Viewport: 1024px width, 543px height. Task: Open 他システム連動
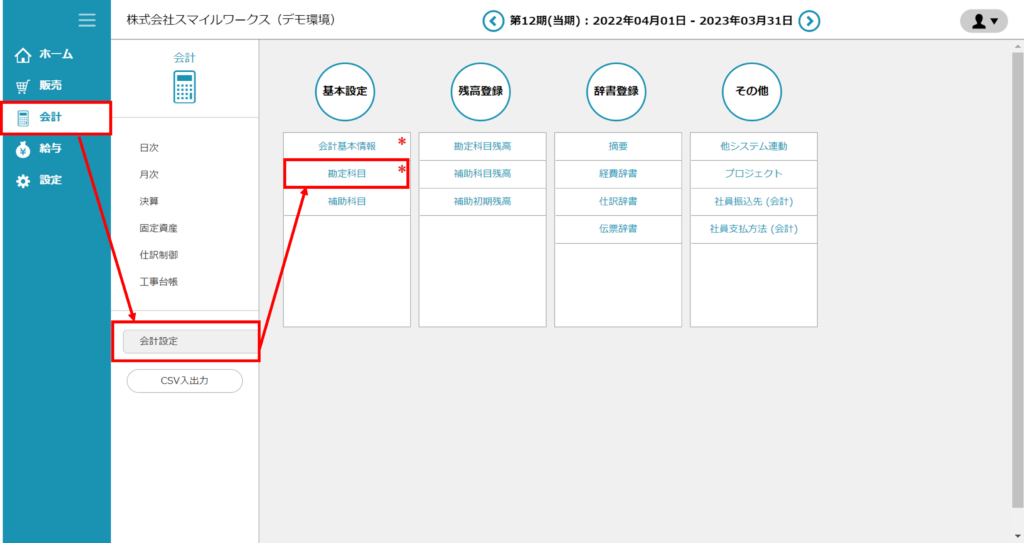click(x=754, y=146)
